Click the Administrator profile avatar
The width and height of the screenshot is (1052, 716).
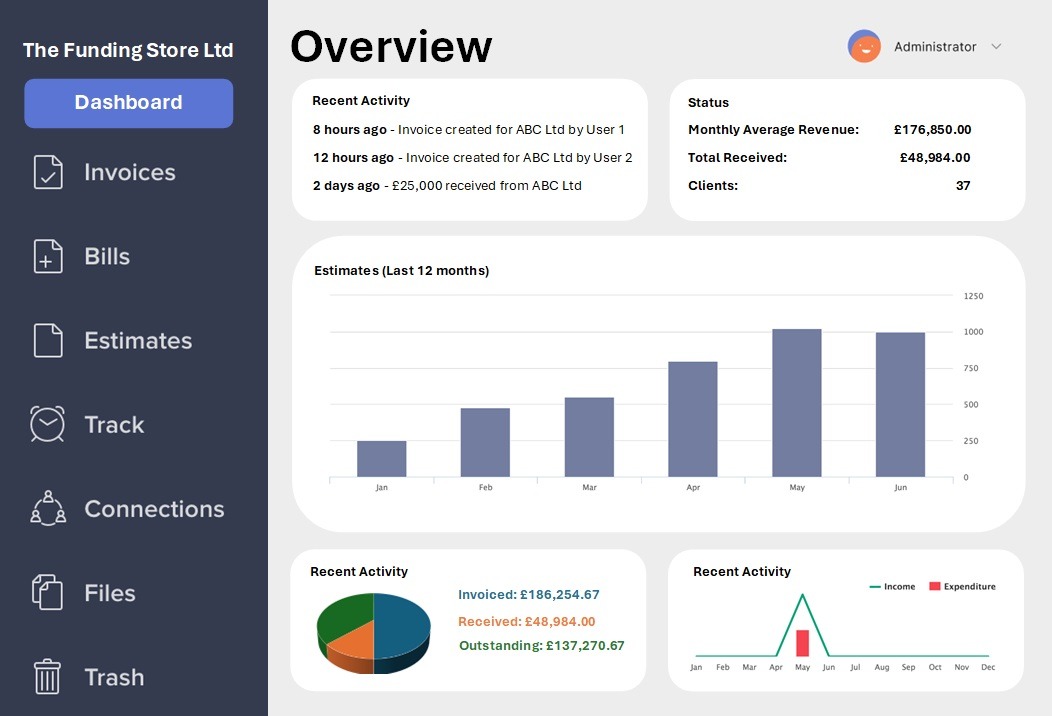863,46
